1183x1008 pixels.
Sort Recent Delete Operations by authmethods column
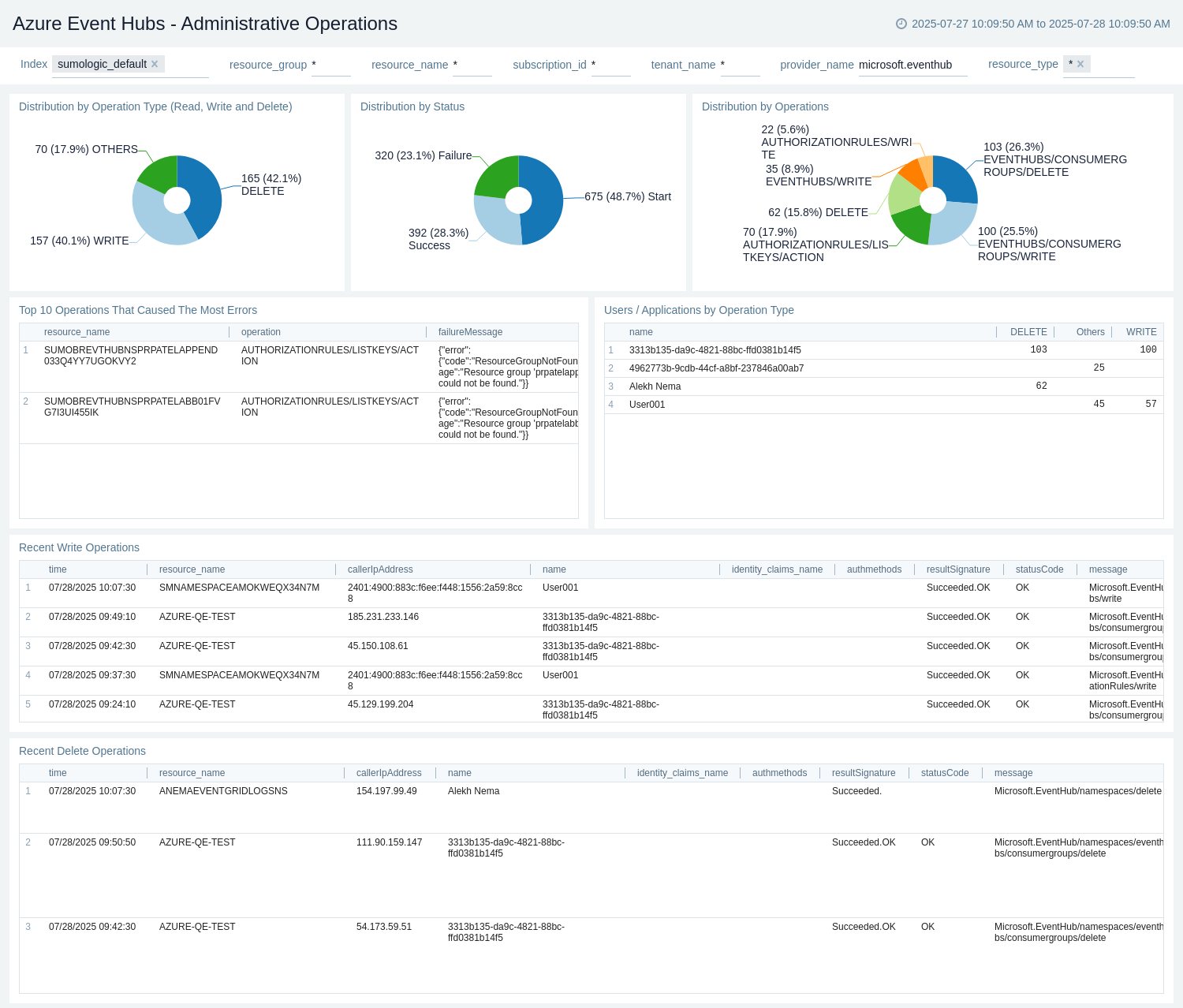coord(779,773)
